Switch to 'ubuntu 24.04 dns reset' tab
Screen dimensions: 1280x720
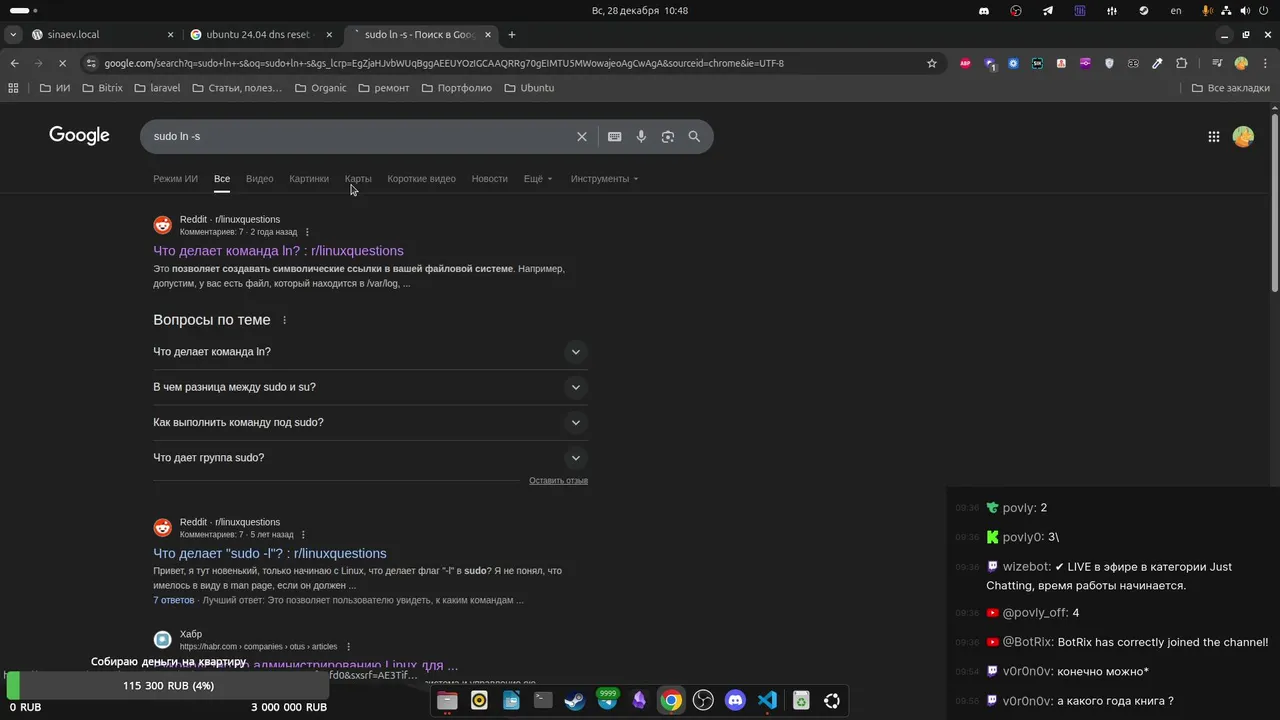coord(261,34)
